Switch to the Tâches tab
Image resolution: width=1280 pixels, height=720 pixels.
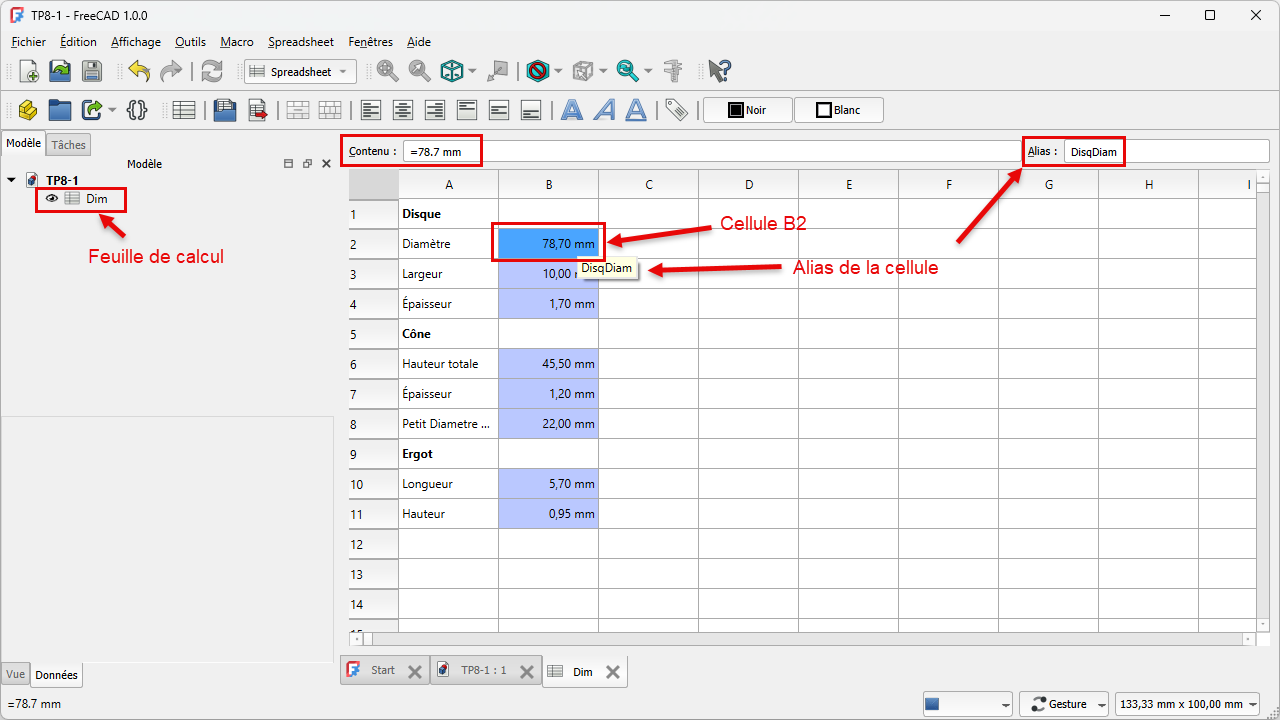pyautogui.click(x=69, y=145)
